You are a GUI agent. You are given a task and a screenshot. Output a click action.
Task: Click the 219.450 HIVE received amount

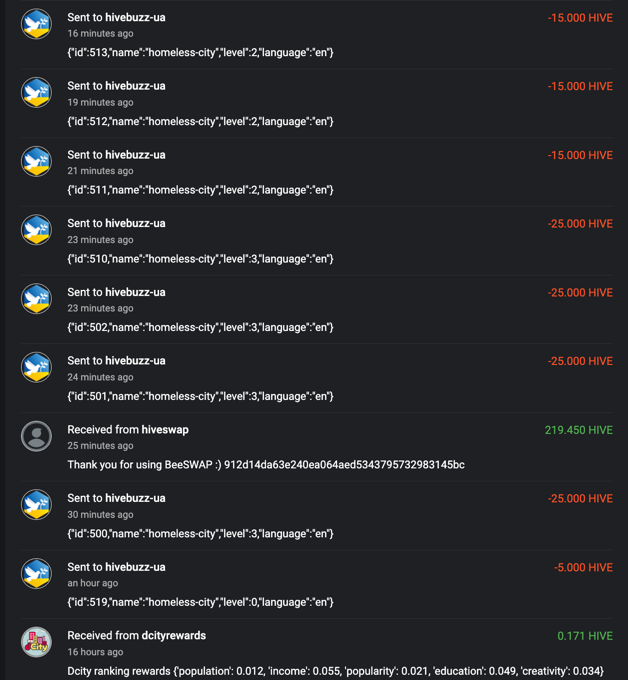(579, 430)
